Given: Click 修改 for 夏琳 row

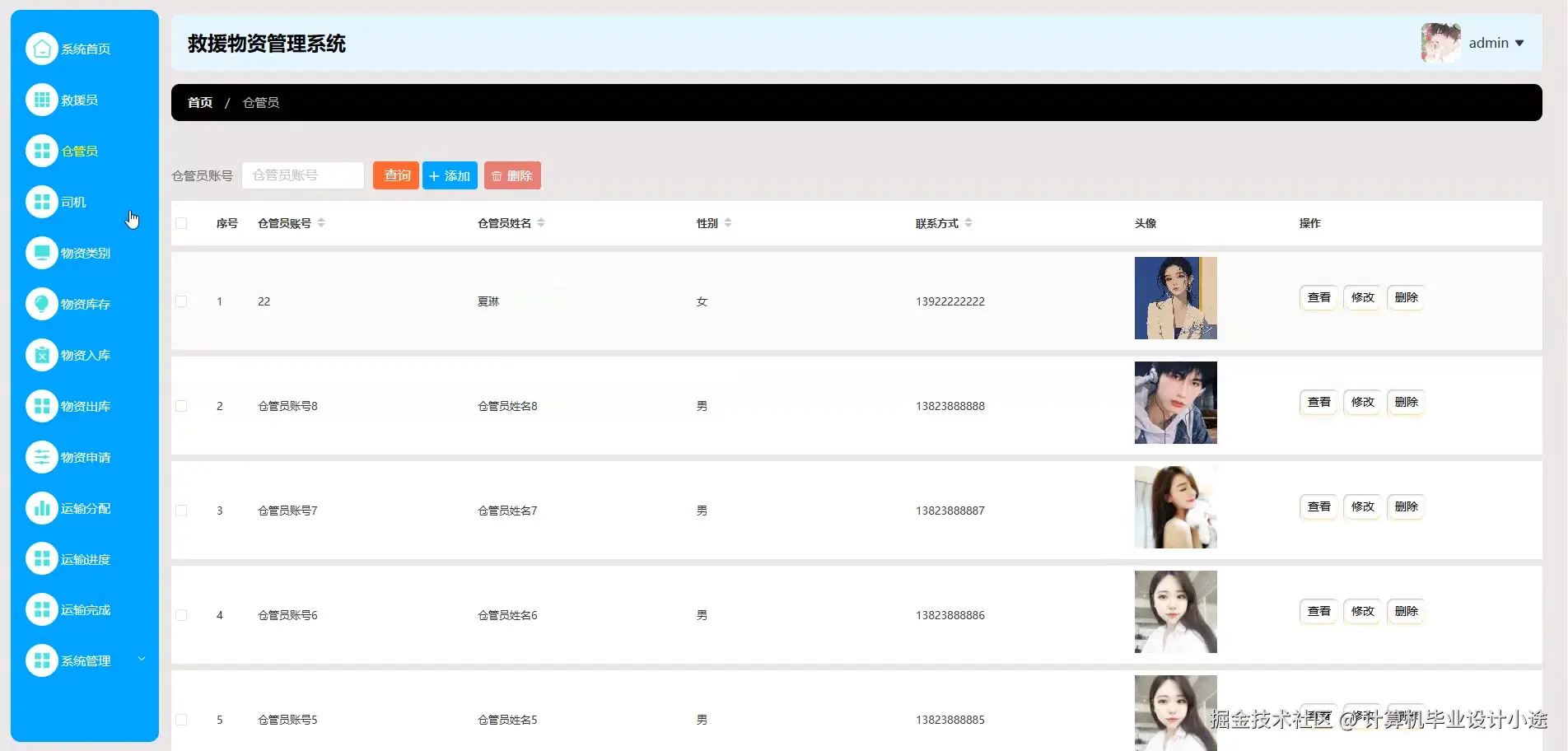Looking at the screenshot, I should 1363,297.
